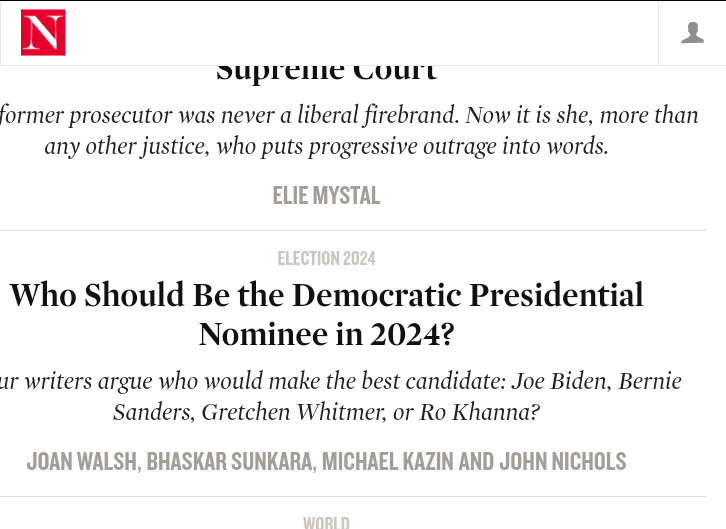The image size is (726, 529).
Task: Open the Election 2024 category
Action: coord(326,259)
